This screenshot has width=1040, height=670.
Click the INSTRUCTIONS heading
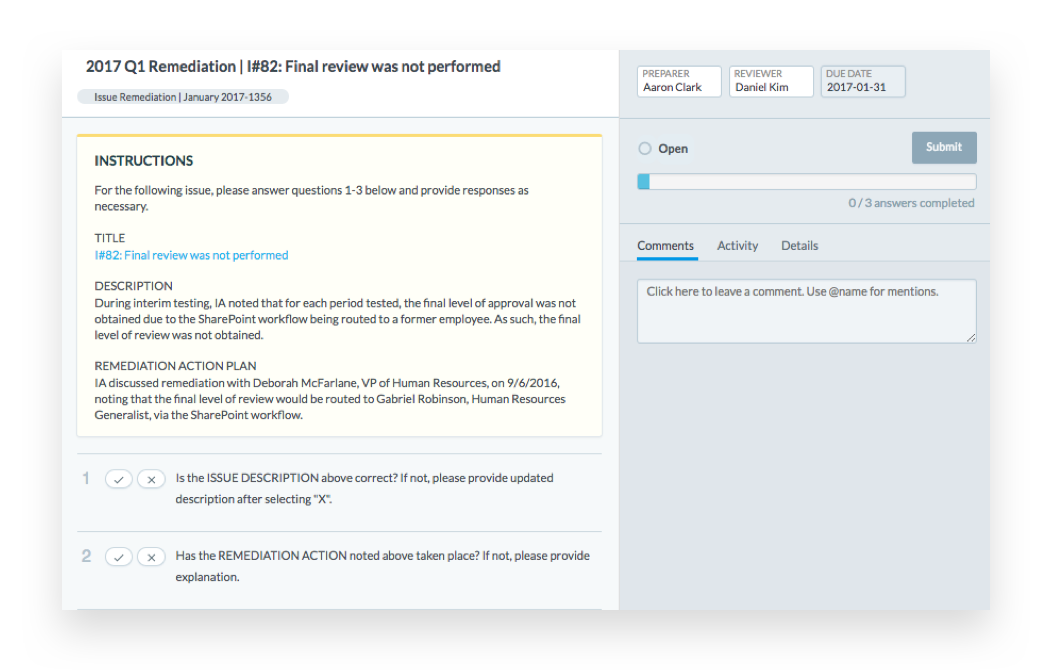pos(144,161)
